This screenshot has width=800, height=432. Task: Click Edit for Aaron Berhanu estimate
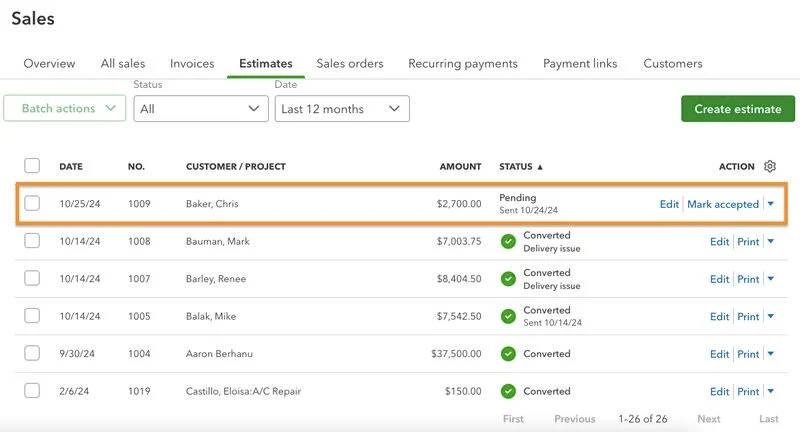tap(719, 354)
